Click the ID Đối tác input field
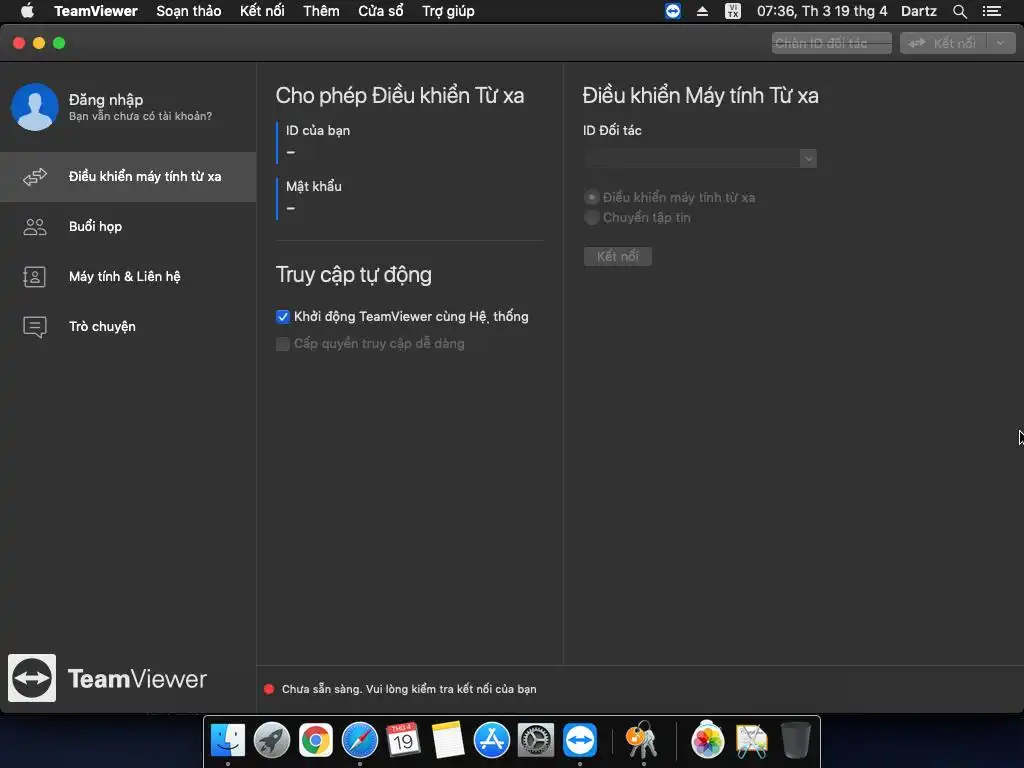Screen dimensions: 1024x768 [692, 159]
